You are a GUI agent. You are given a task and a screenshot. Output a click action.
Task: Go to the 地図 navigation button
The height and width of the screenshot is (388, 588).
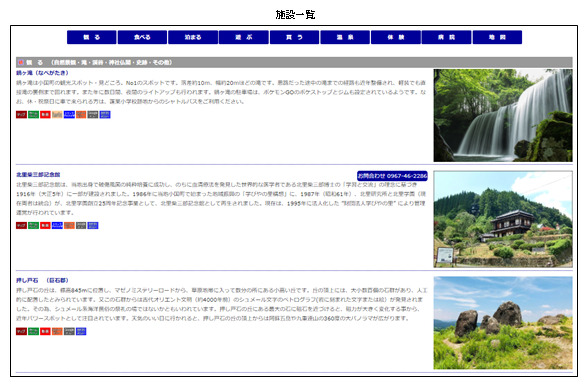click(x=497, y=37)
